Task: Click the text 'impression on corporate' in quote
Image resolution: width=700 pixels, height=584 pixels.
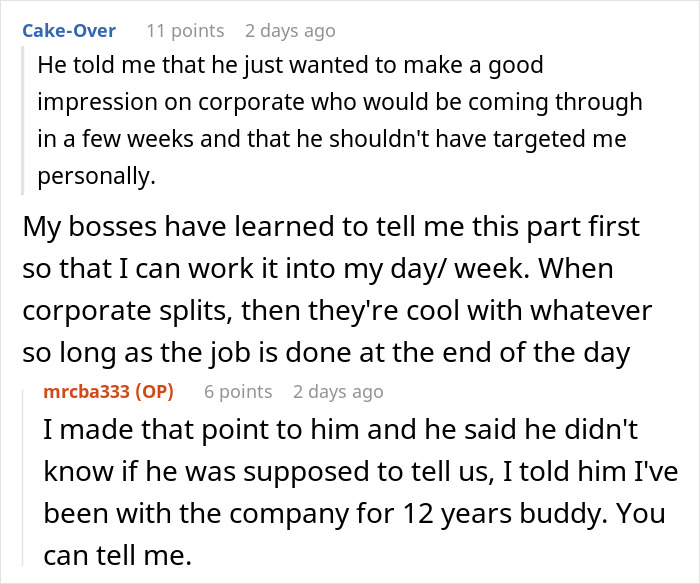Action: tap(171, 102)
